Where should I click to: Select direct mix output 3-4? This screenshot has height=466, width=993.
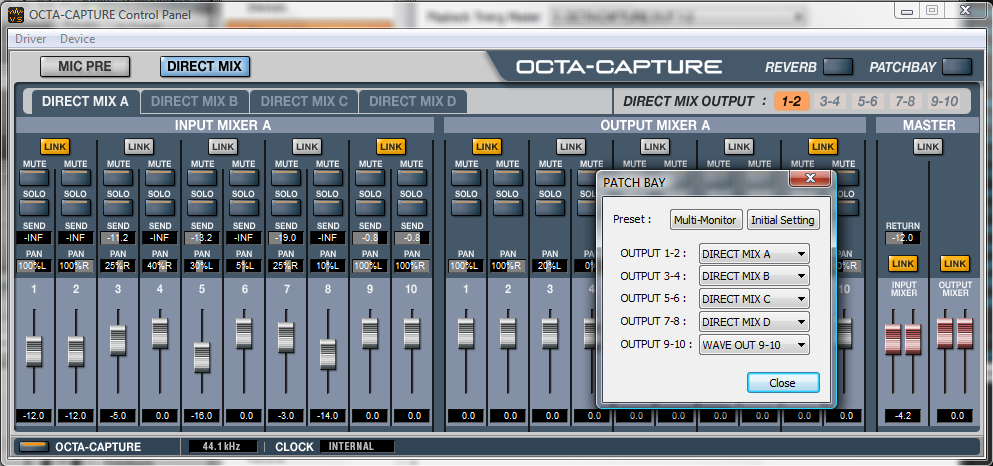click(x=829, y=101)
